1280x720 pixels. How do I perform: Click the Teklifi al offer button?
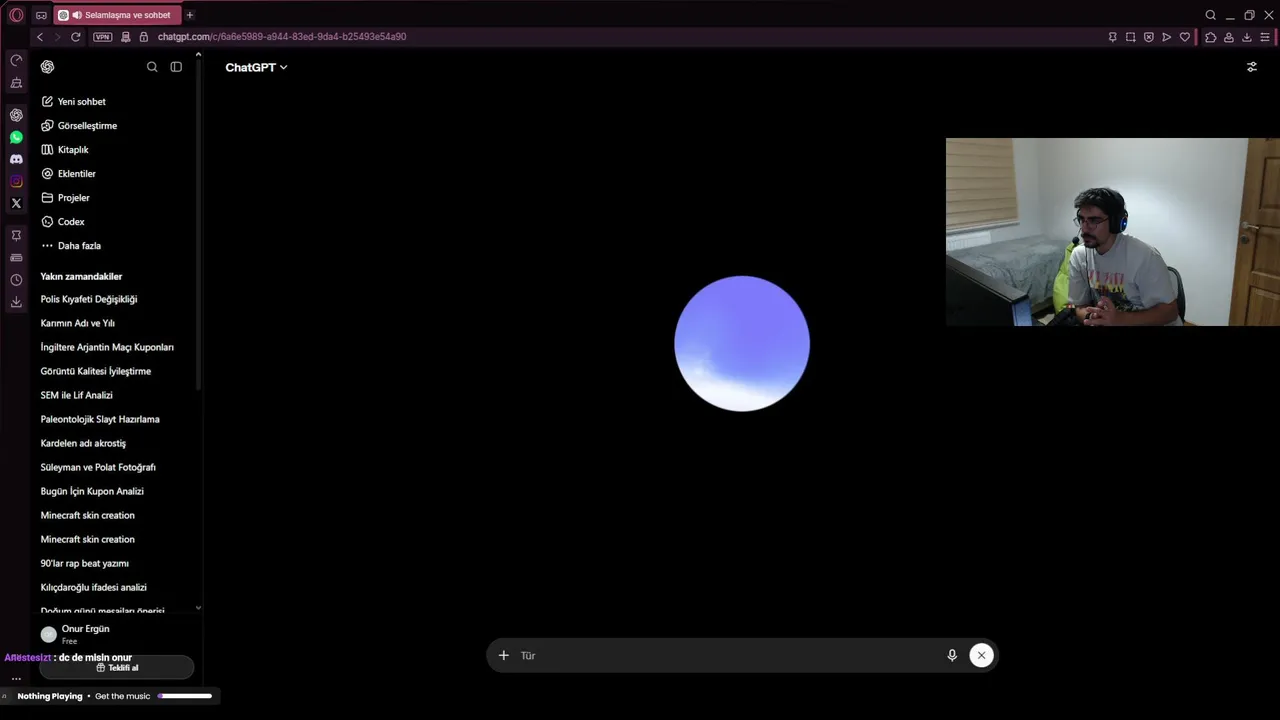[117, 667]
